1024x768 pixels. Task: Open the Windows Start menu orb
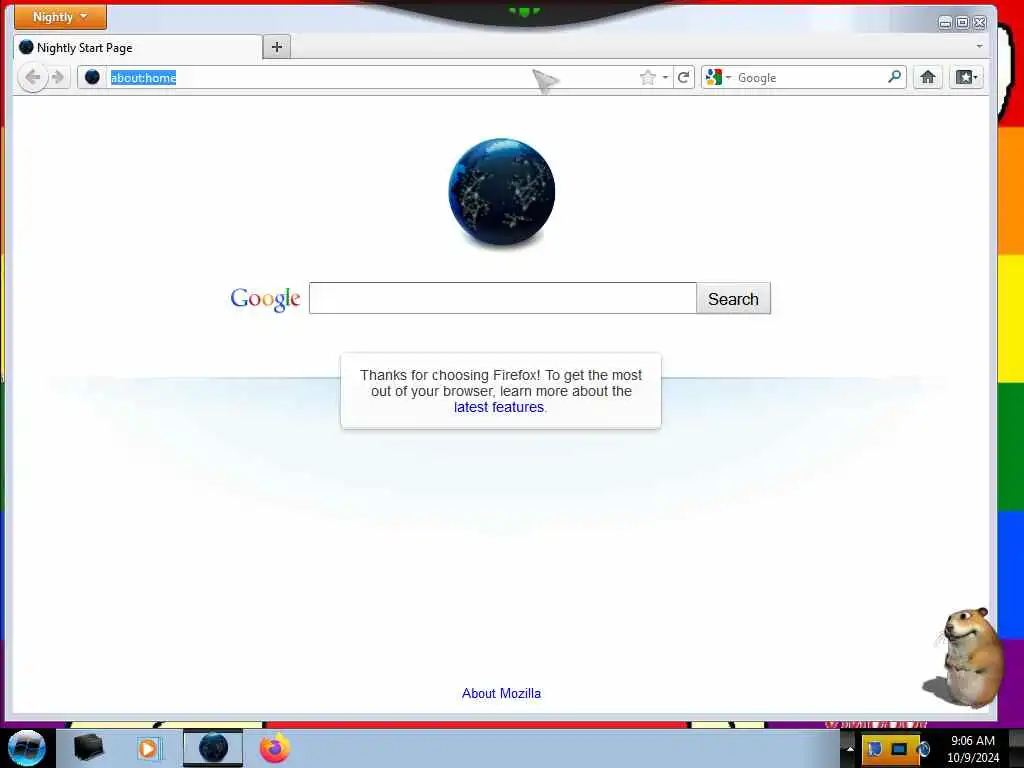(x=27, y=748)
